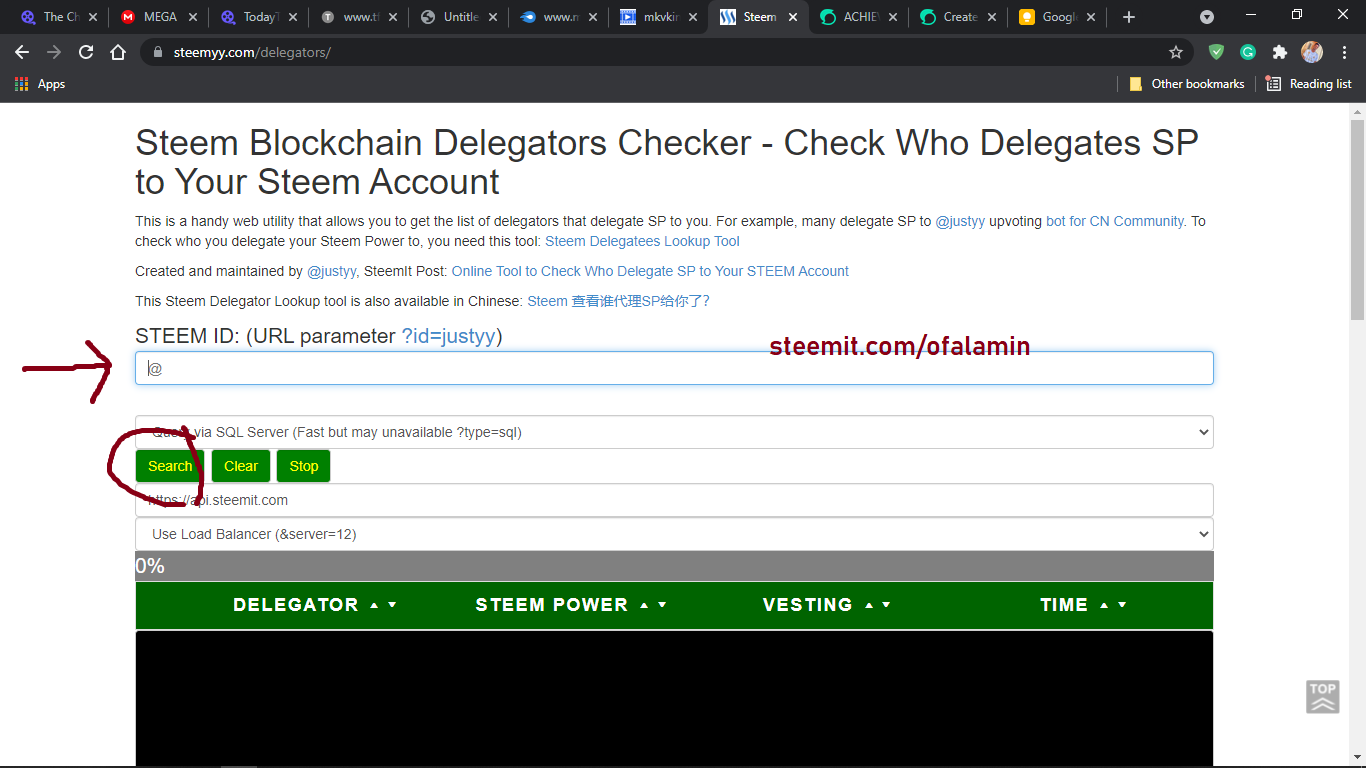The height and width of the screenshot is (768, 1366).
Task: Sort VESTING column ascending
Action: [868, 605]
